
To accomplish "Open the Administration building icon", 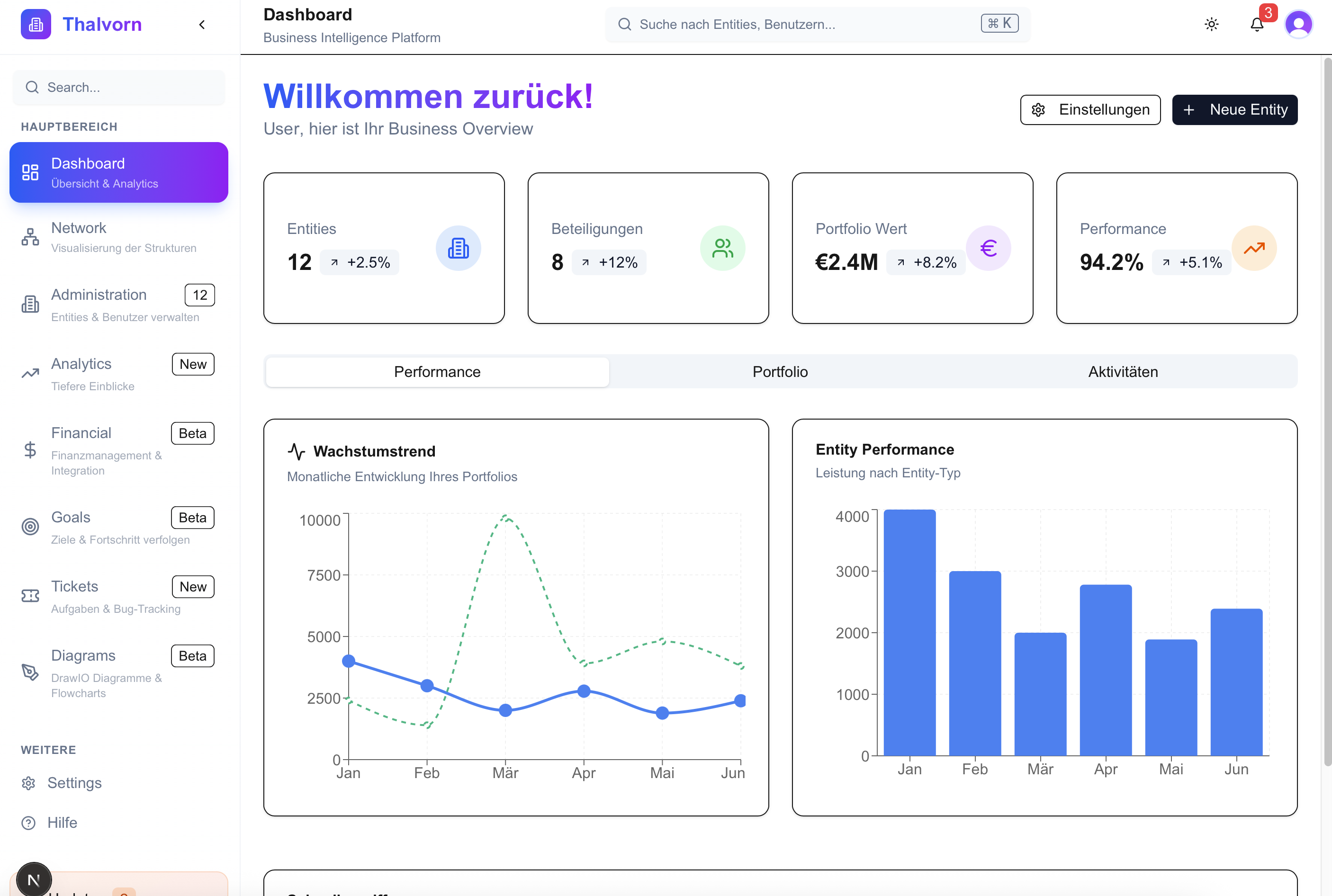I will (30, 304).
